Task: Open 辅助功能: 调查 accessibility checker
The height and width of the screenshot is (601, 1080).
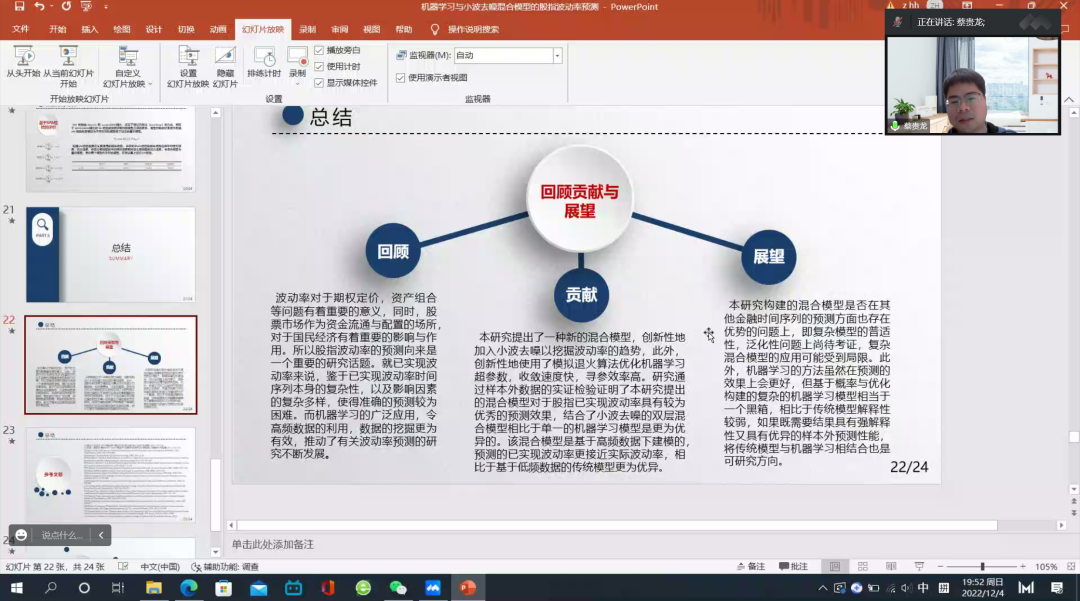Action: click(x=225, y=567)
